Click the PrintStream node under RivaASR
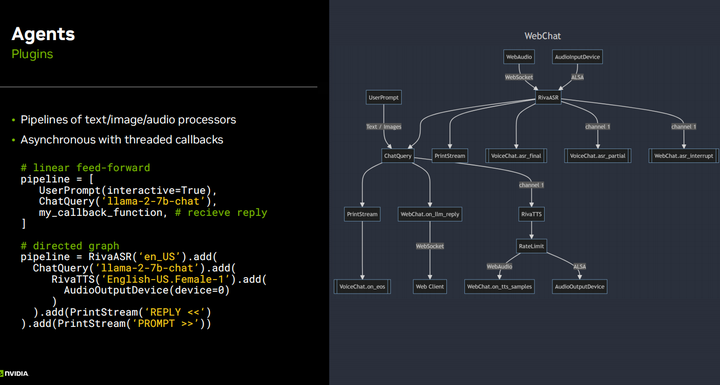Screen dimensions: 720x385 point(450,156)
